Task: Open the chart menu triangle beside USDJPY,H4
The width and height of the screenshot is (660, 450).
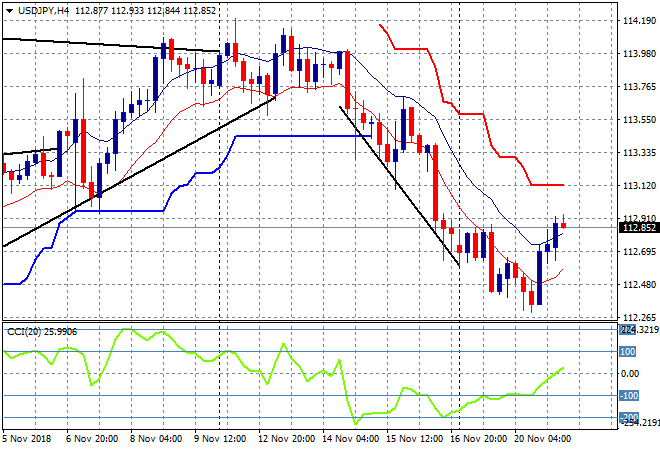Action: point(9,11)
